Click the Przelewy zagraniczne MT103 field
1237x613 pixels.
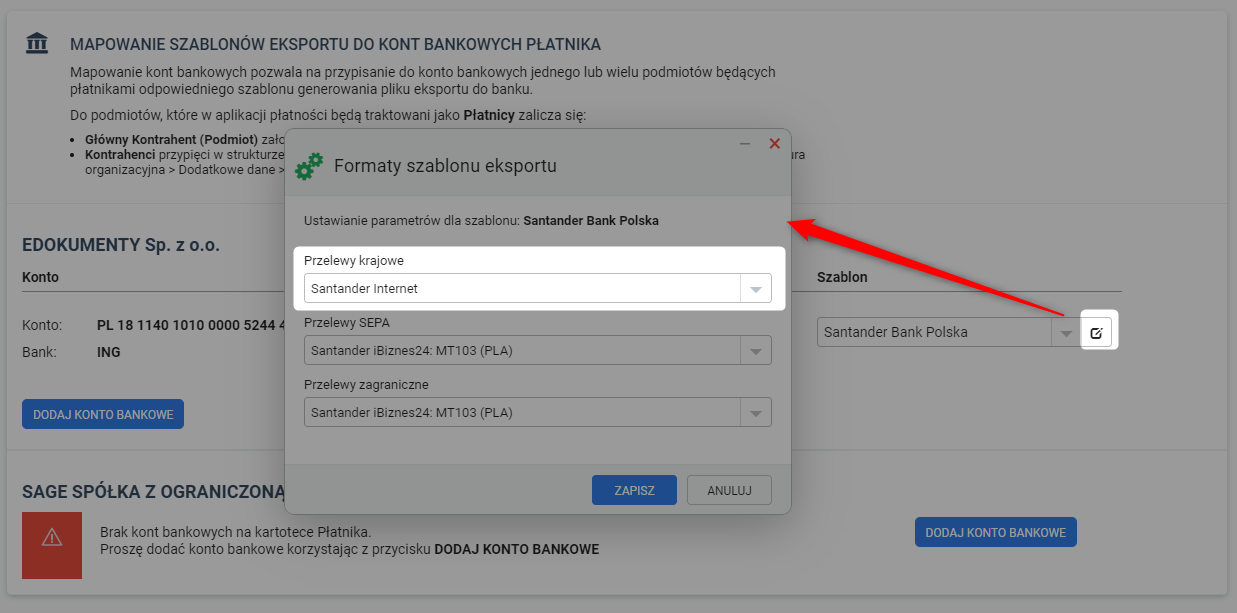click(538, 413)
